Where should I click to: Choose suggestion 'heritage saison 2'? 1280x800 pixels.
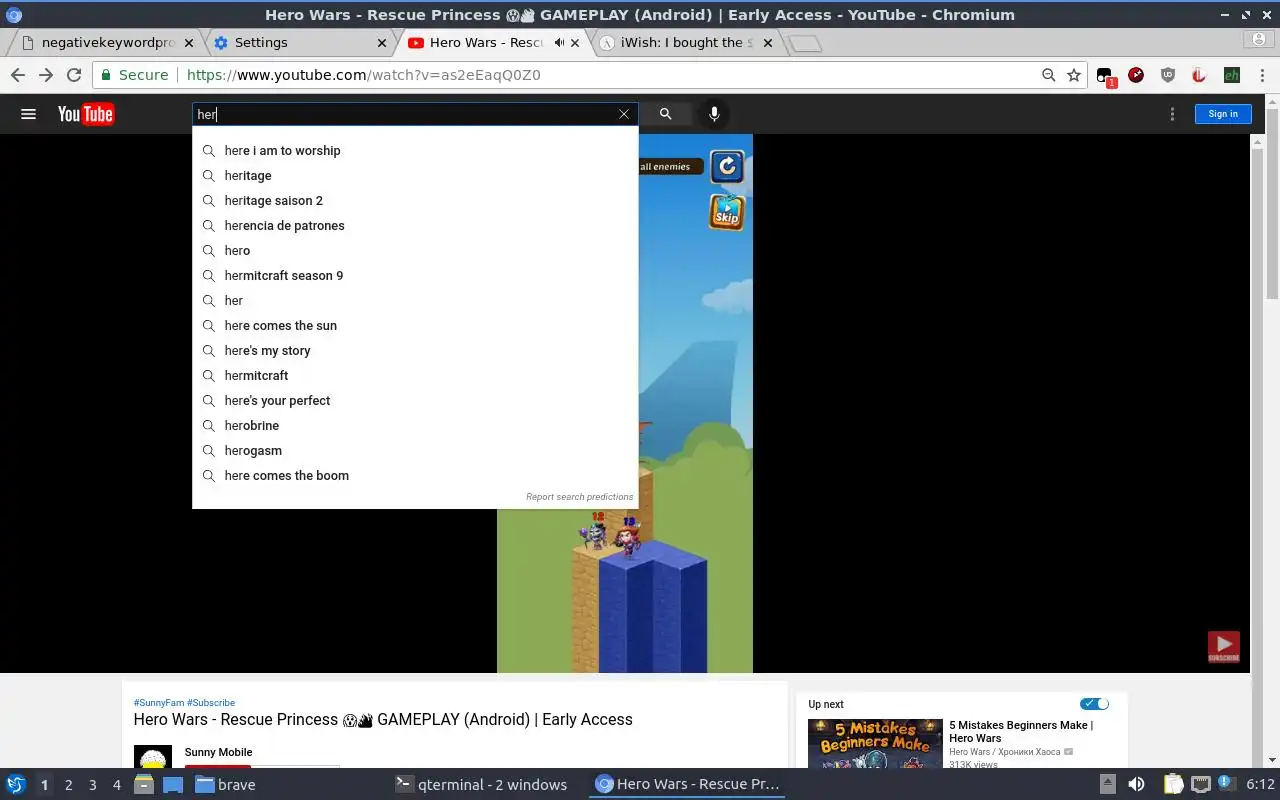pyautogui.click(x=415, y=201)
